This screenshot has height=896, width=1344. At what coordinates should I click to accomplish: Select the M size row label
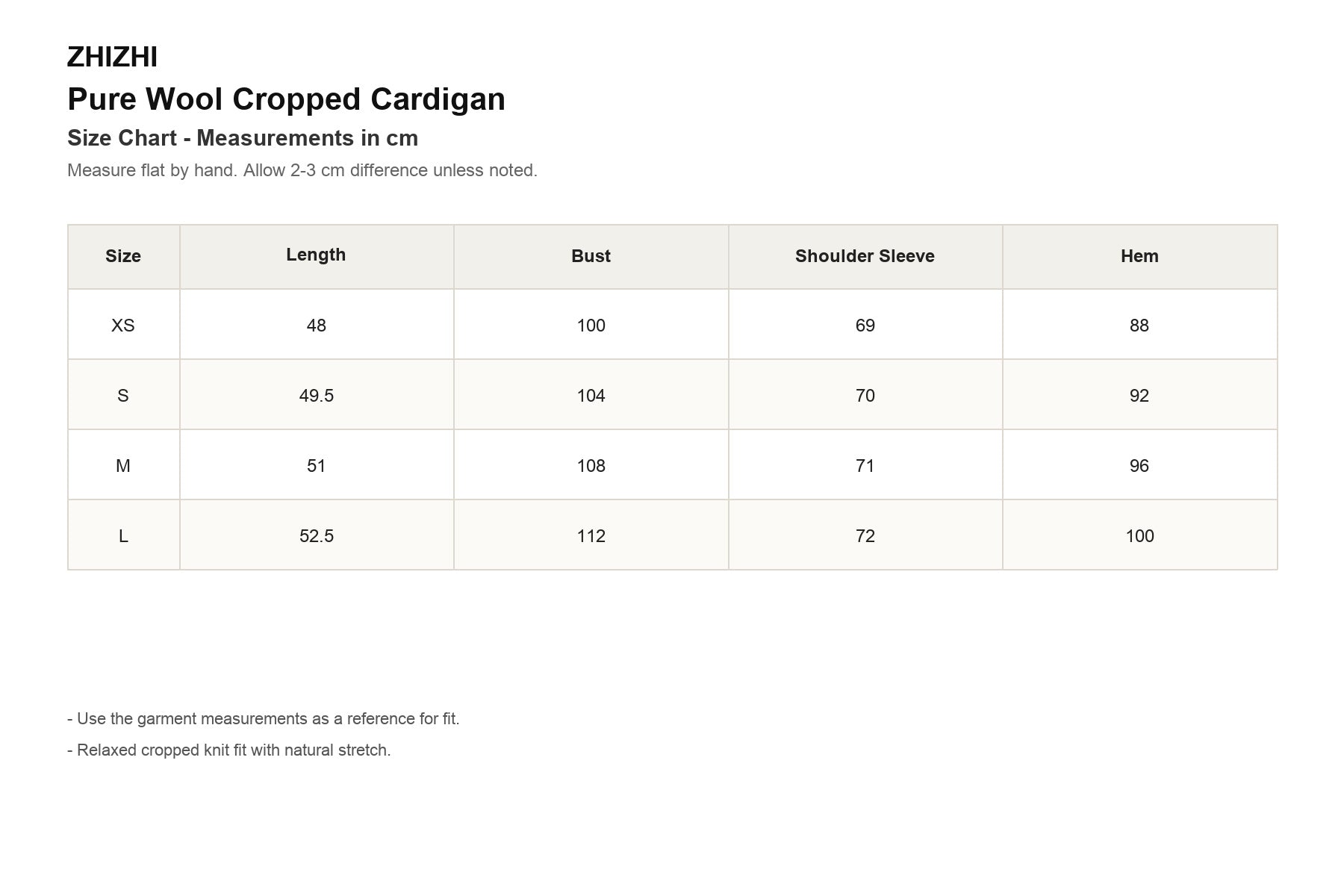pos(123,466)
